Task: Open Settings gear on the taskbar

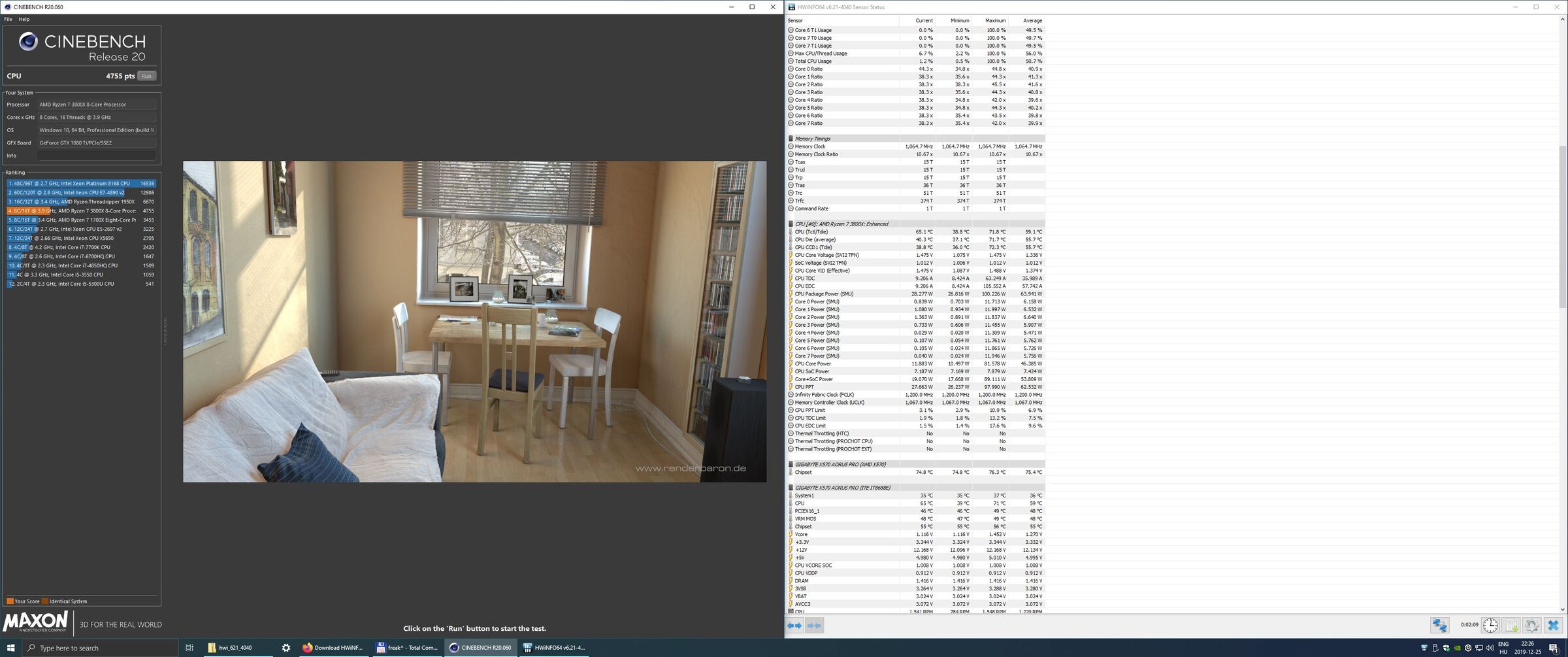Action: (x=286, y=648)
